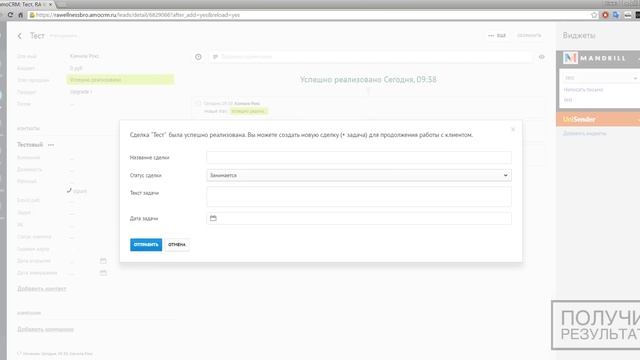640x360 pixels.
Task: Open the Статус сделки dropdown
Action: pos(359,175)
